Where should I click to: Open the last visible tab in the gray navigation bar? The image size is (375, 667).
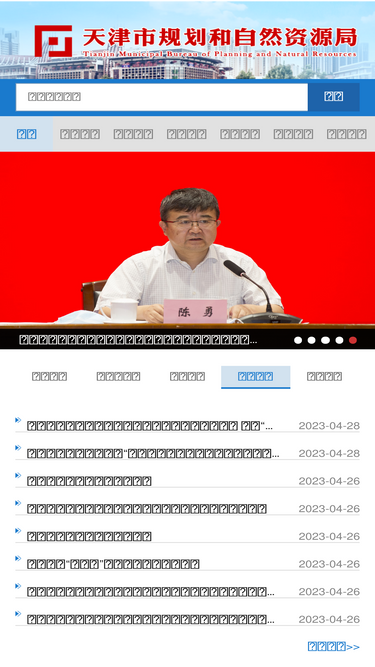(347, 134)
